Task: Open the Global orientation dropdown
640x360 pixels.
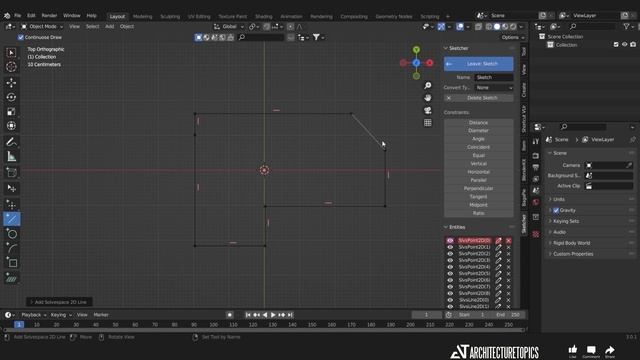Action: coord(229,27)
